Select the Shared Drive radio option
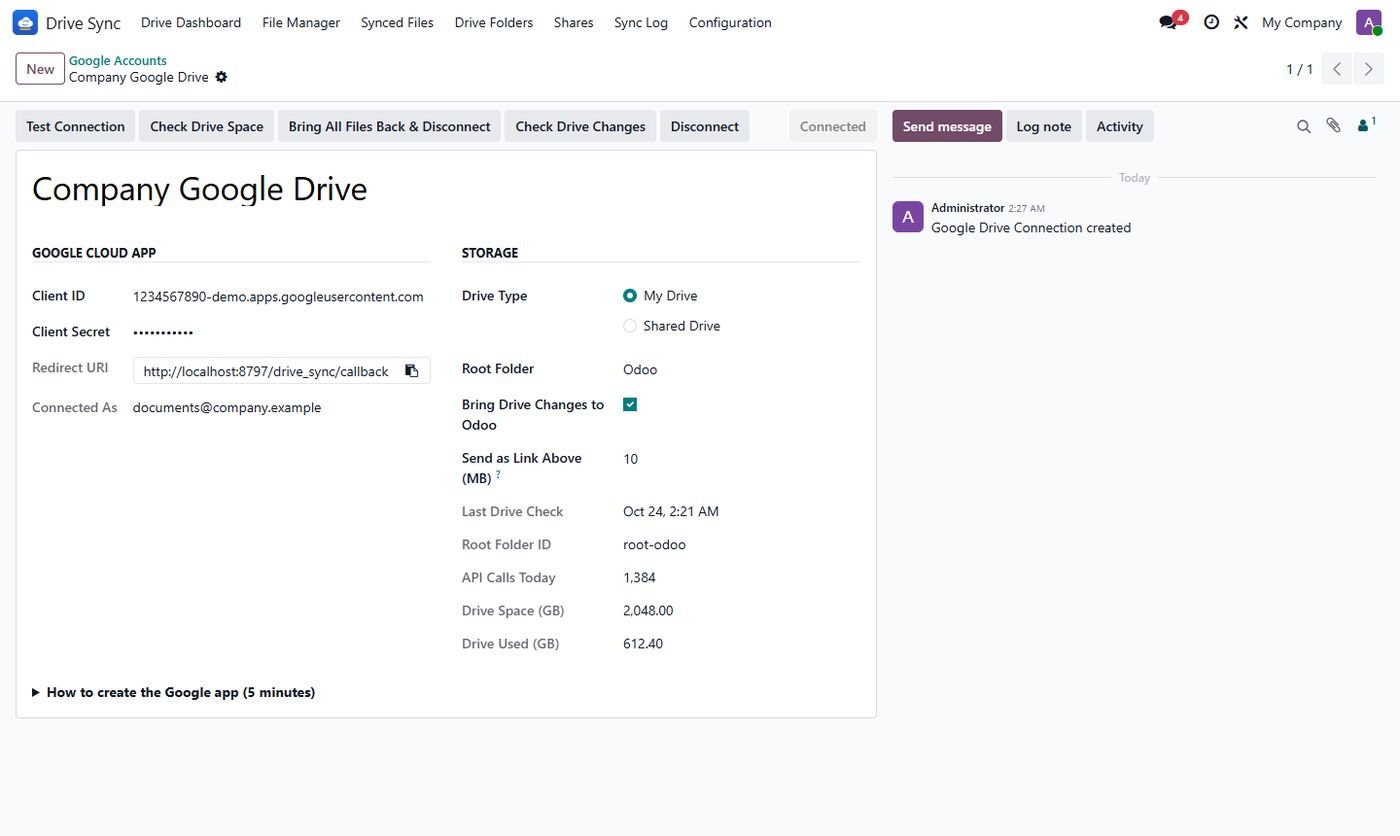This screenshot has width=1400, height=836. (630, 326)
